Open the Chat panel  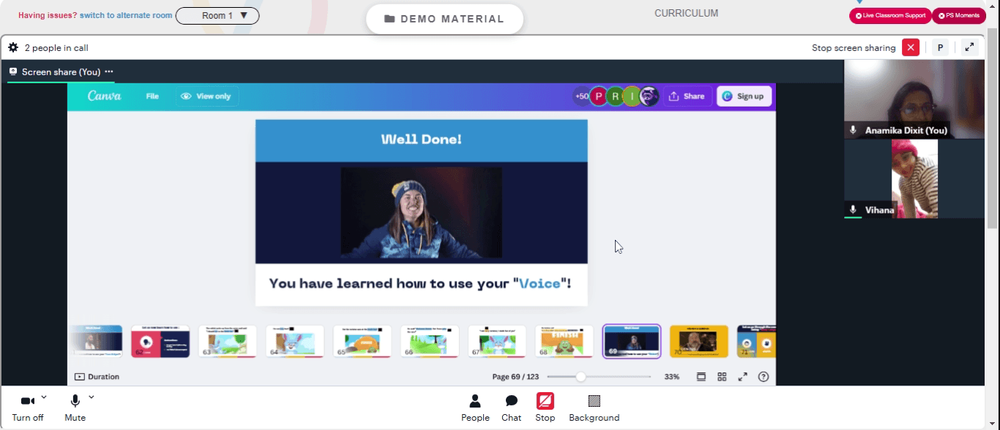pos(511,408)
